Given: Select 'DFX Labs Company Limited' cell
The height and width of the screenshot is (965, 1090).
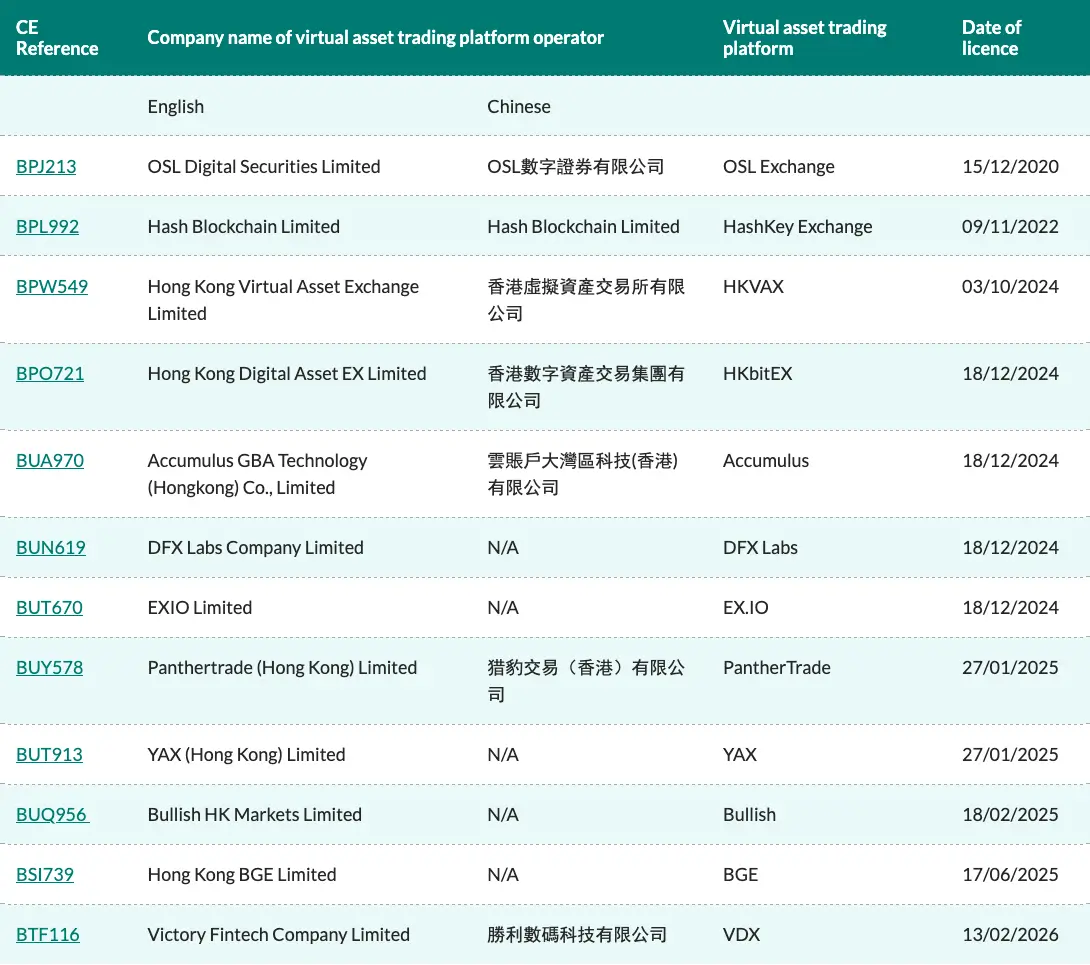Looking at the screenshot, I should point(256,548).
